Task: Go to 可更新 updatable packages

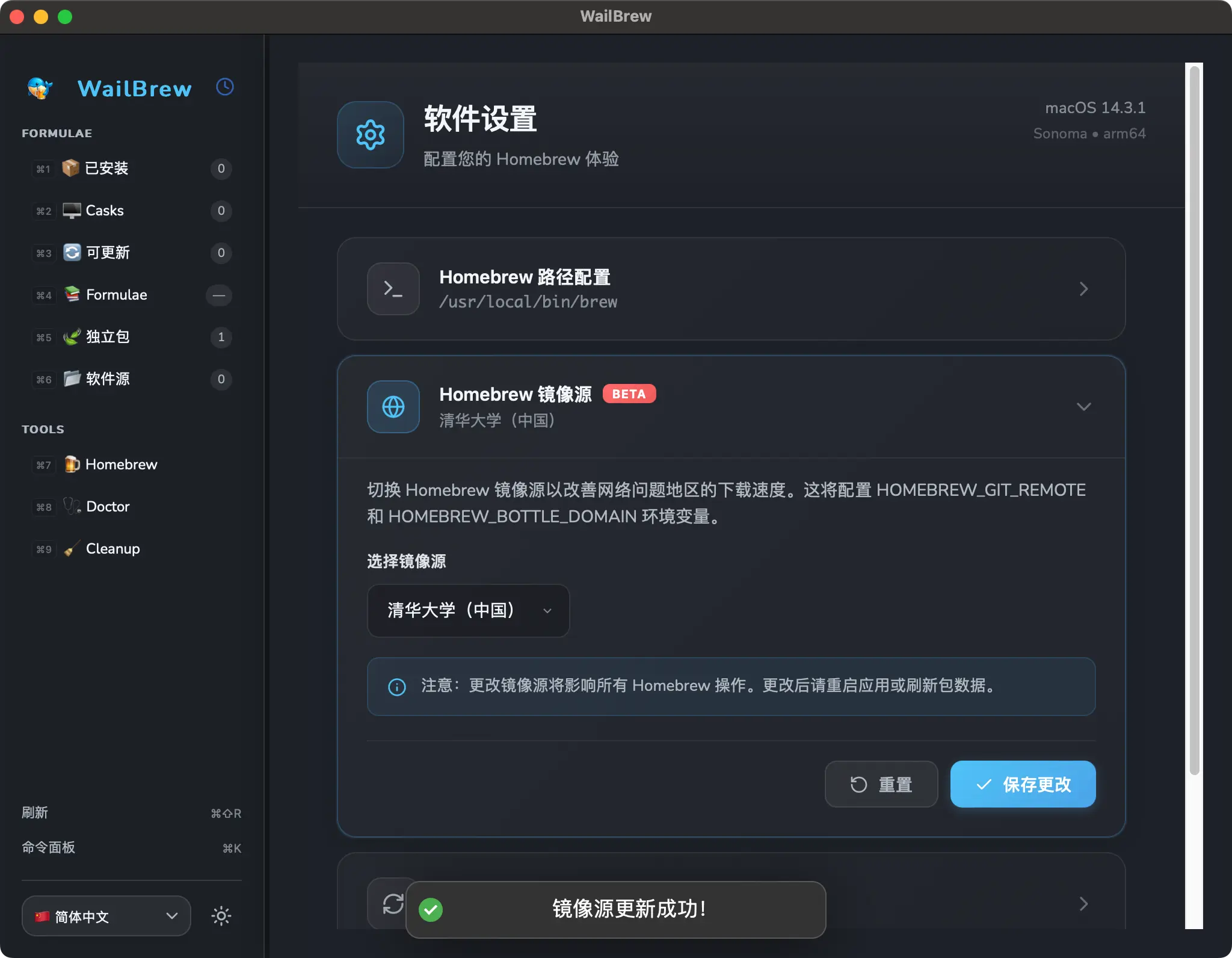Action: (x=131, y=253)
